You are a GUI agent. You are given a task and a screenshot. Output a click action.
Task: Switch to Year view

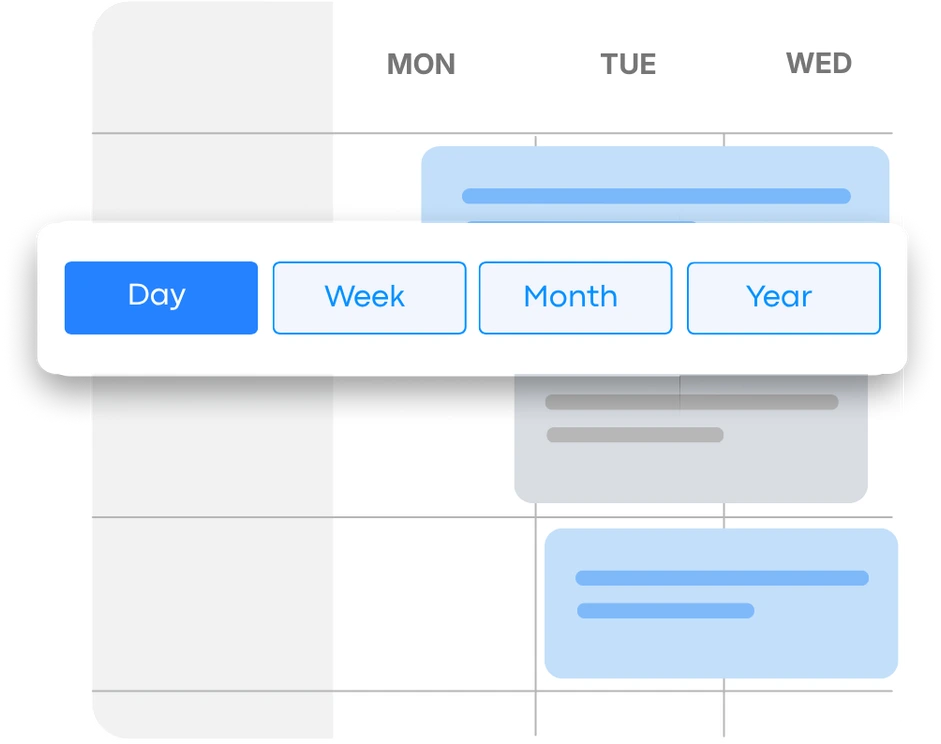(783, 296)
